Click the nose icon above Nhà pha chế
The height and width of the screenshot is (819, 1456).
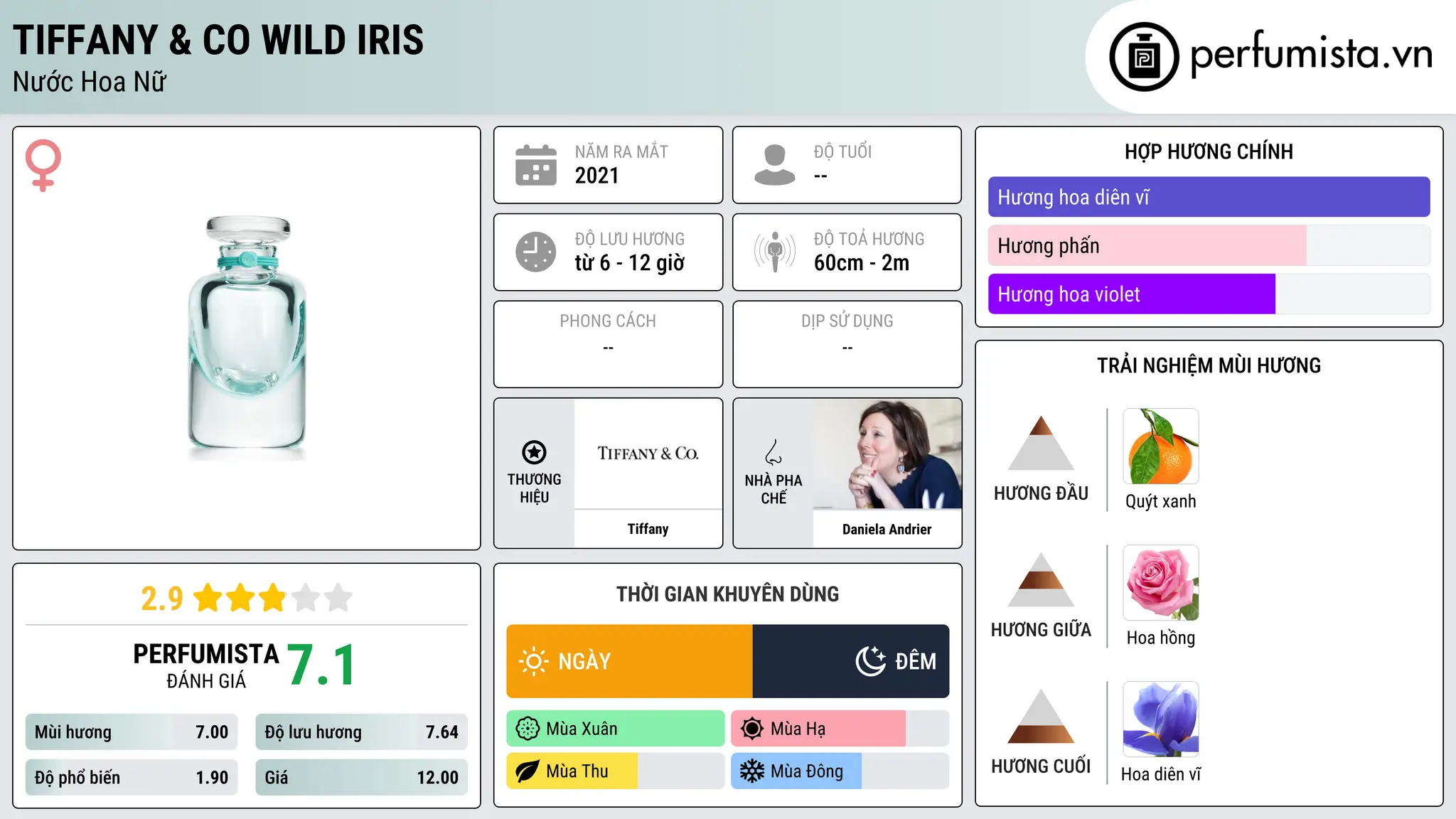(773, 452)
